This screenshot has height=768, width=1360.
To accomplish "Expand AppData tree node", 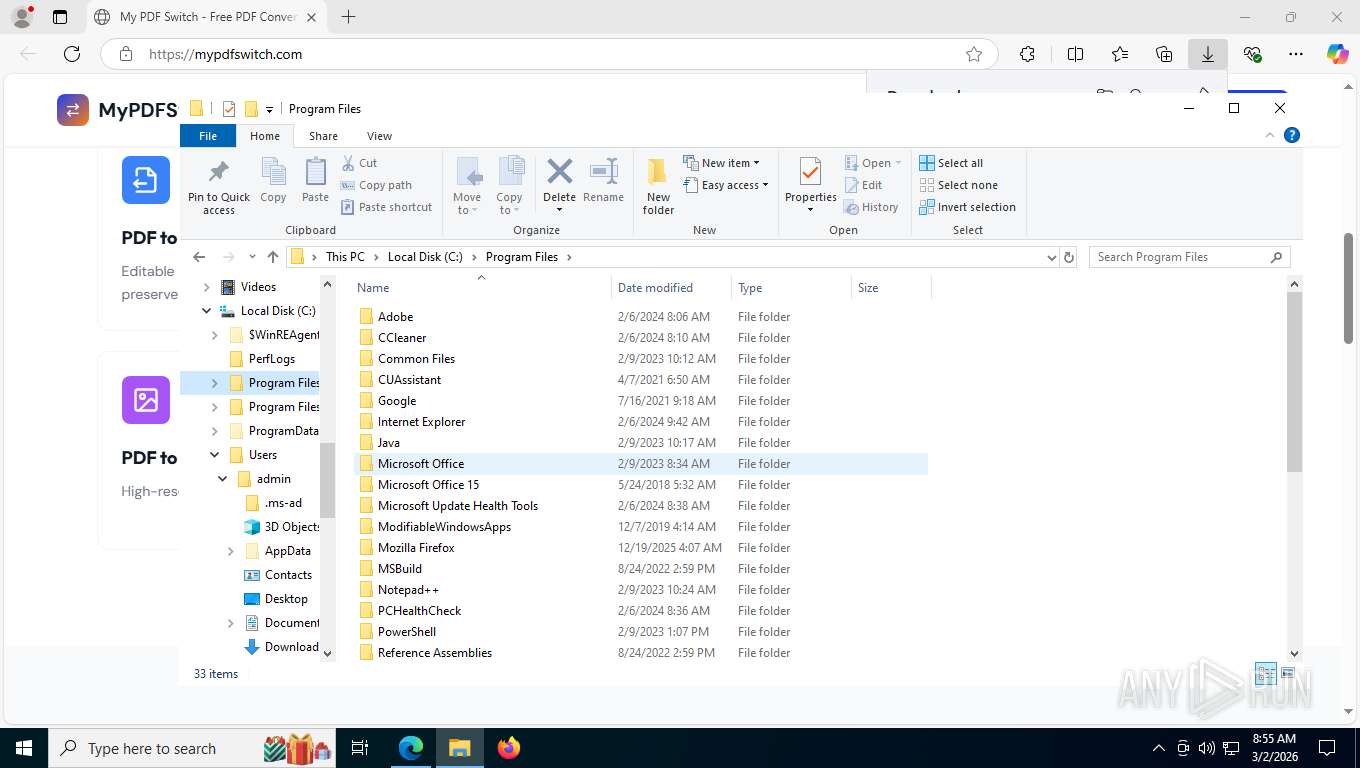I will coord(231,551).
